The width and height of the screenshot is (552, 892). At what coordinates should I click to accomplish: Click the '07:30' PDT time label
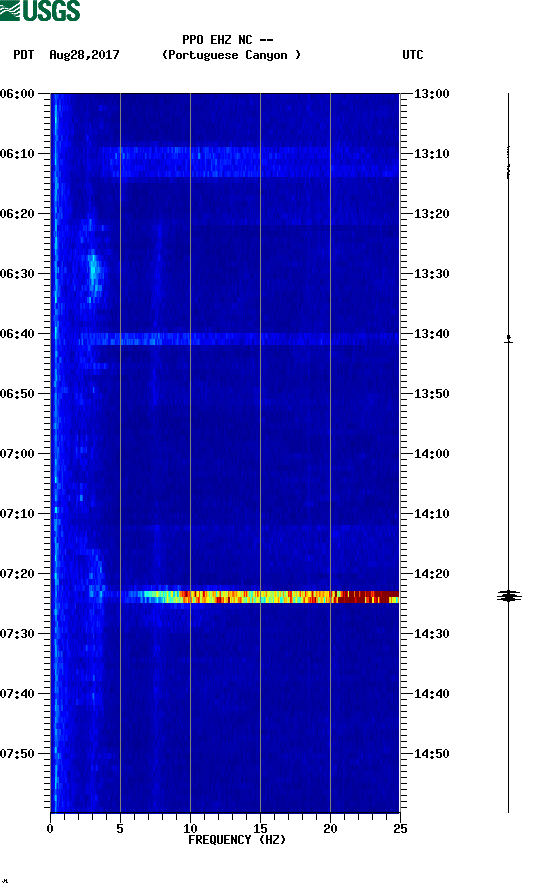[18, 634]
